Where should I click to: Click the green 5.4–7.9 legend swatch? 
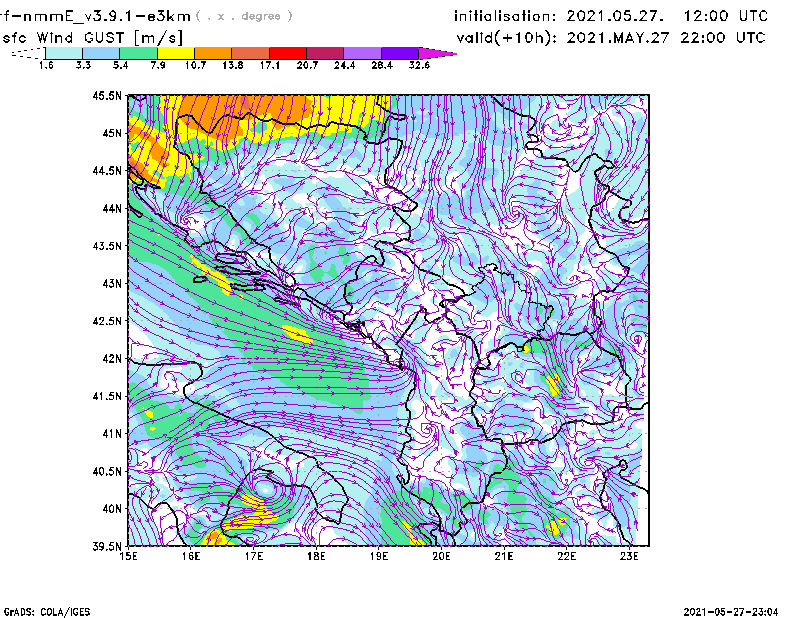click(x=138, y=53)
